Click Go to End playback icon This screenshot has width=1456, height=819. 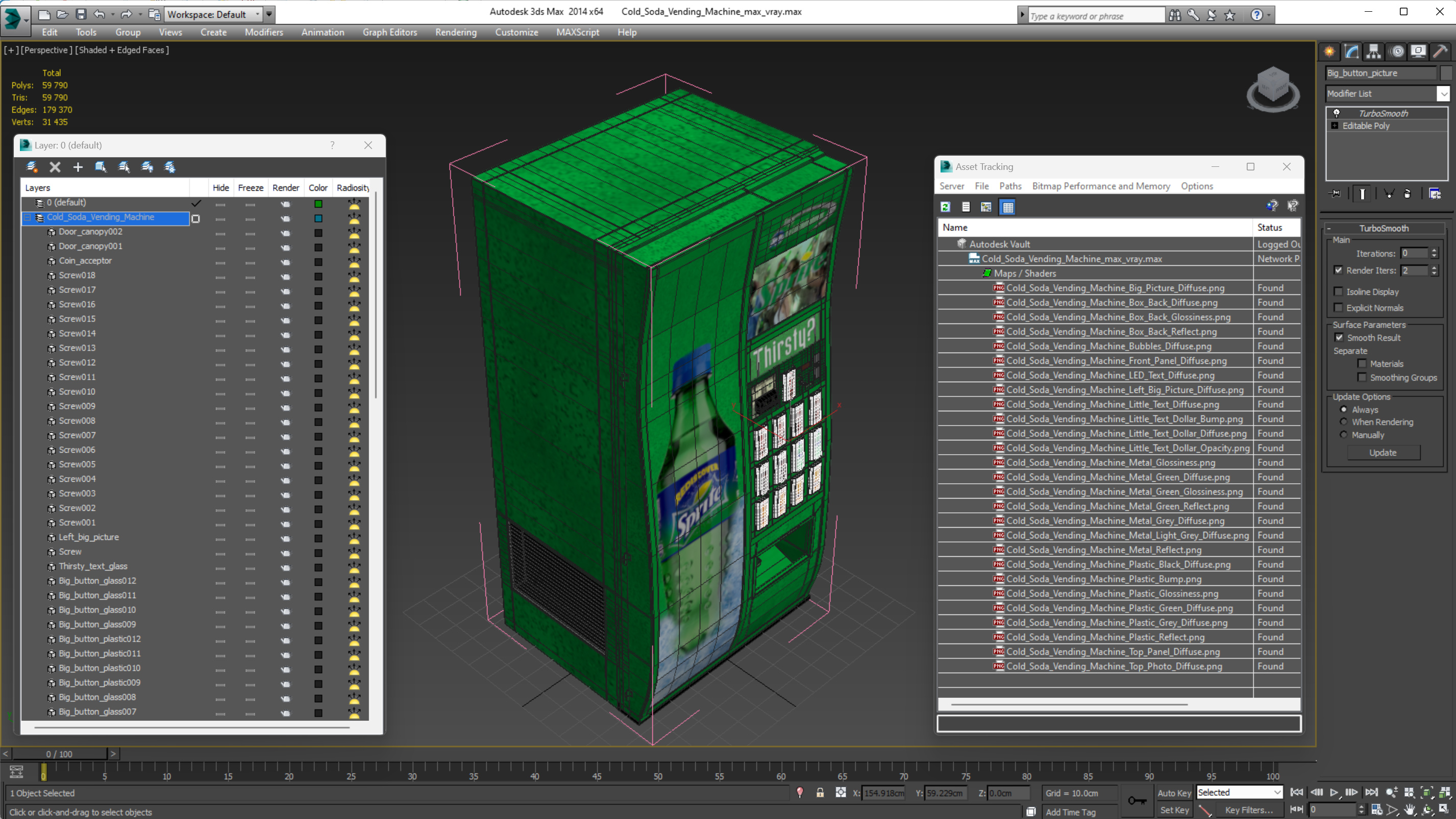point(1371,792)
